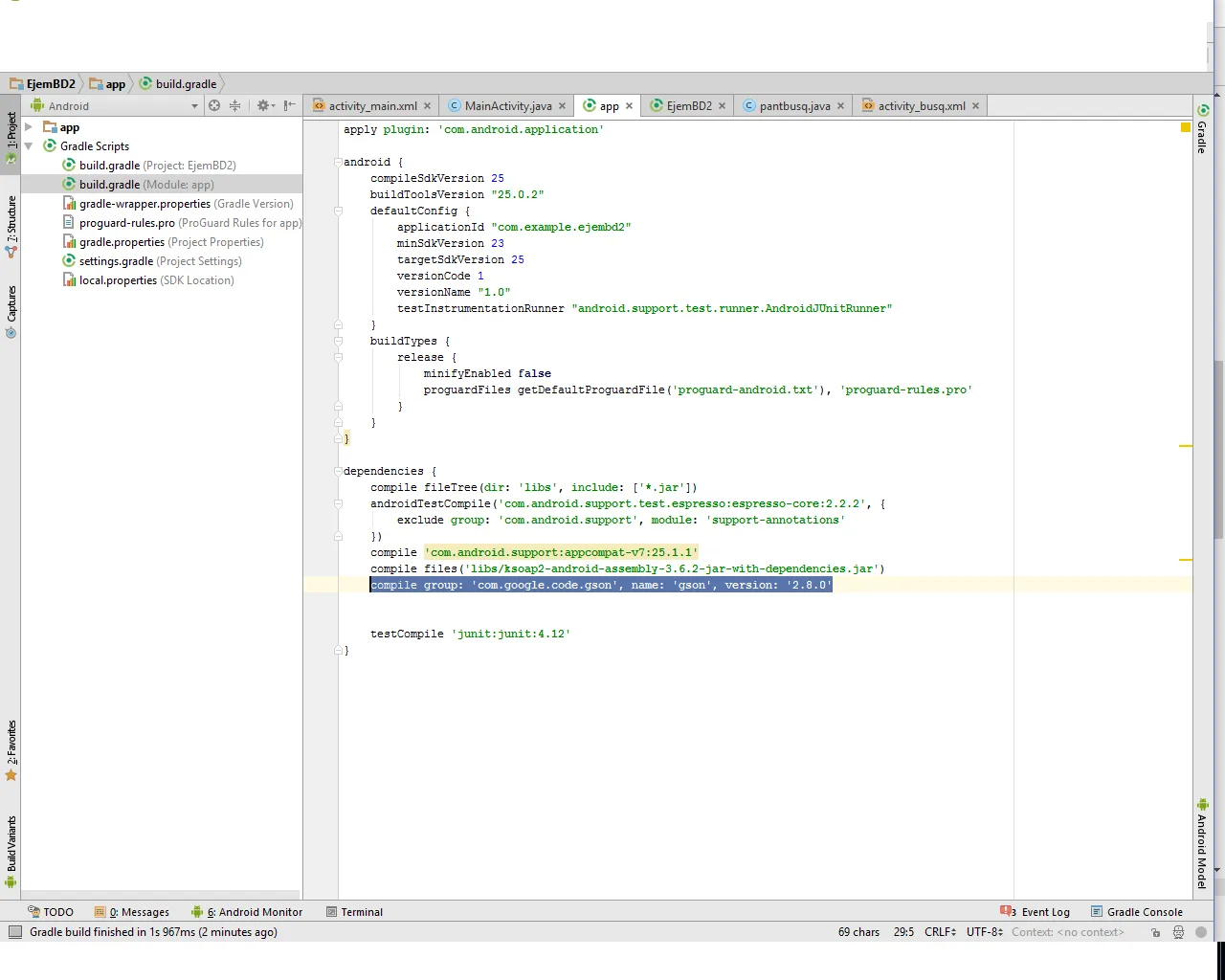
Task: Close the MainActivity.java tab with its X
Action: click(x=563, y=106)
